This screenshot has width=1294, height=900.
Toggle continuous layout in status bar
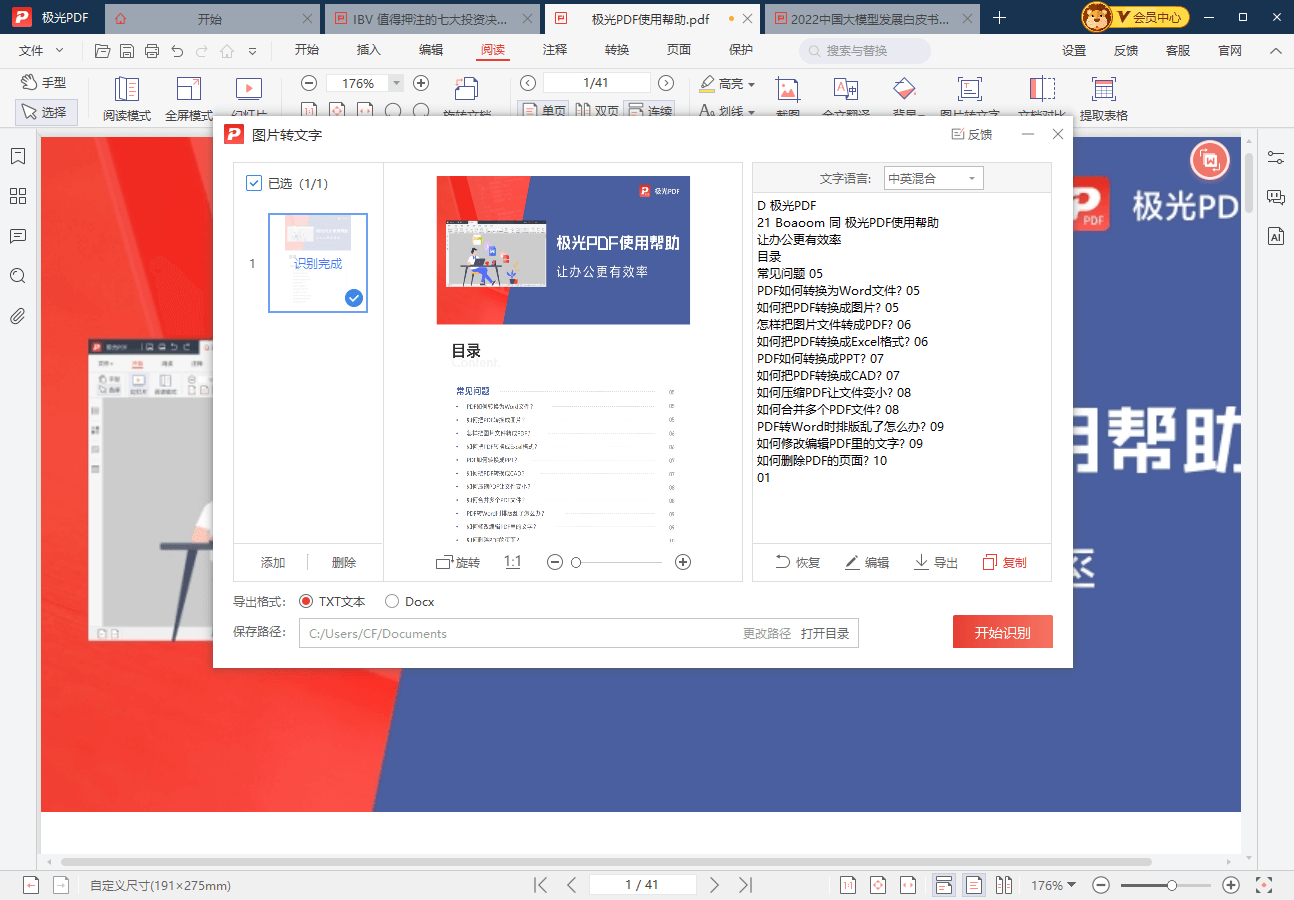[x=943, y=885]
